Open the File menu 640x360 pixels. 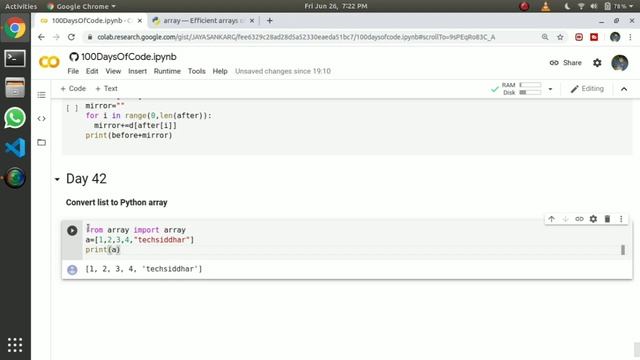pyautogui.click(x=73, y=71)
